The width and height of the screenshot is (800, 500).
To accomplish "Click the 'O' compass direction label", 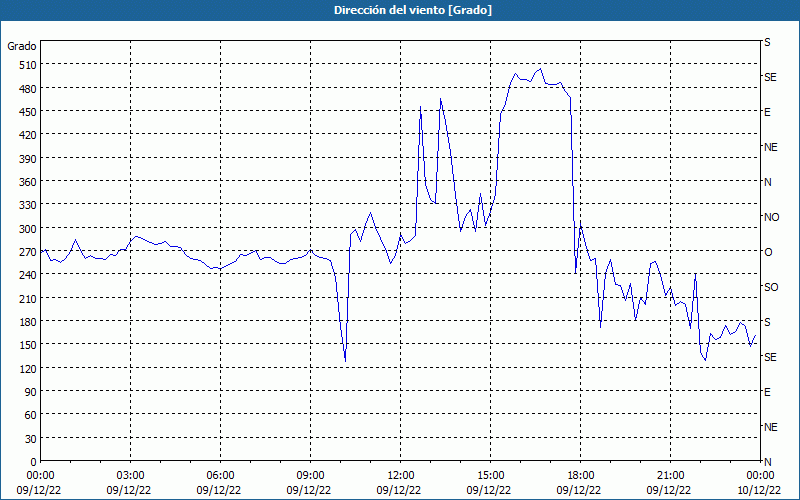I will point(768,252).
